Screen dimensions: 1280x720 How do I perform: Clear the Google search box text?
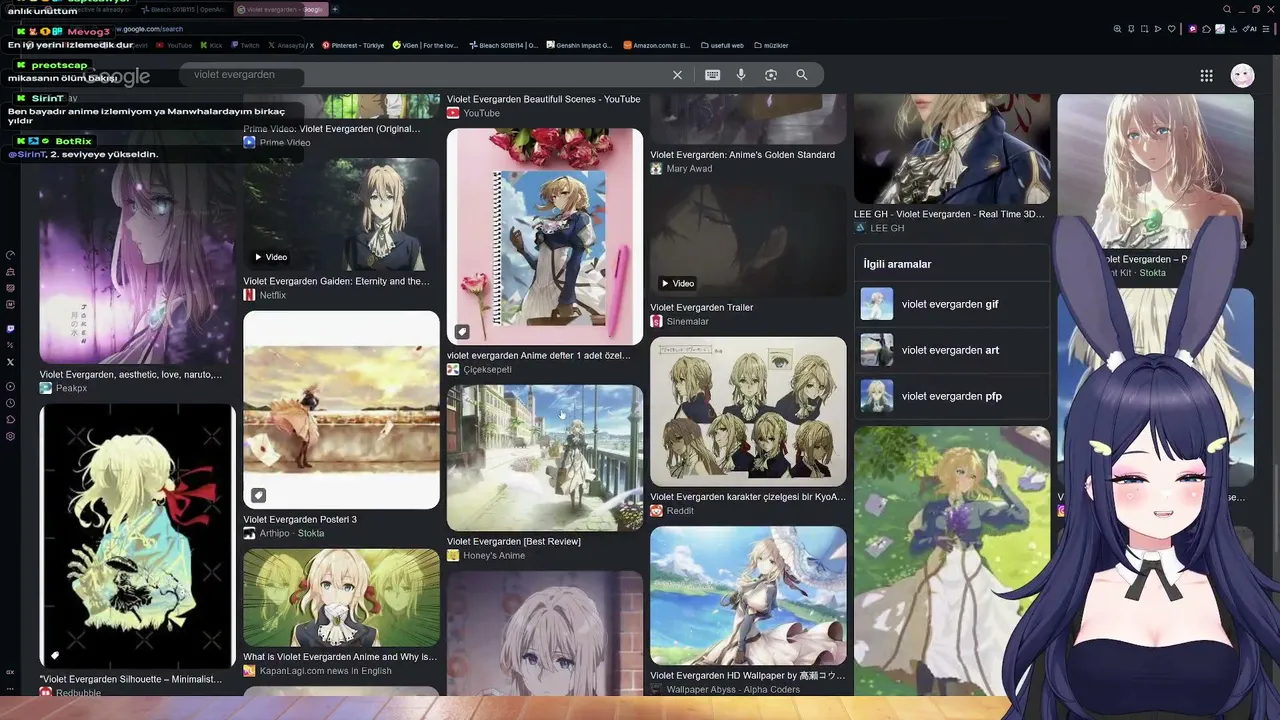(677, 75)
